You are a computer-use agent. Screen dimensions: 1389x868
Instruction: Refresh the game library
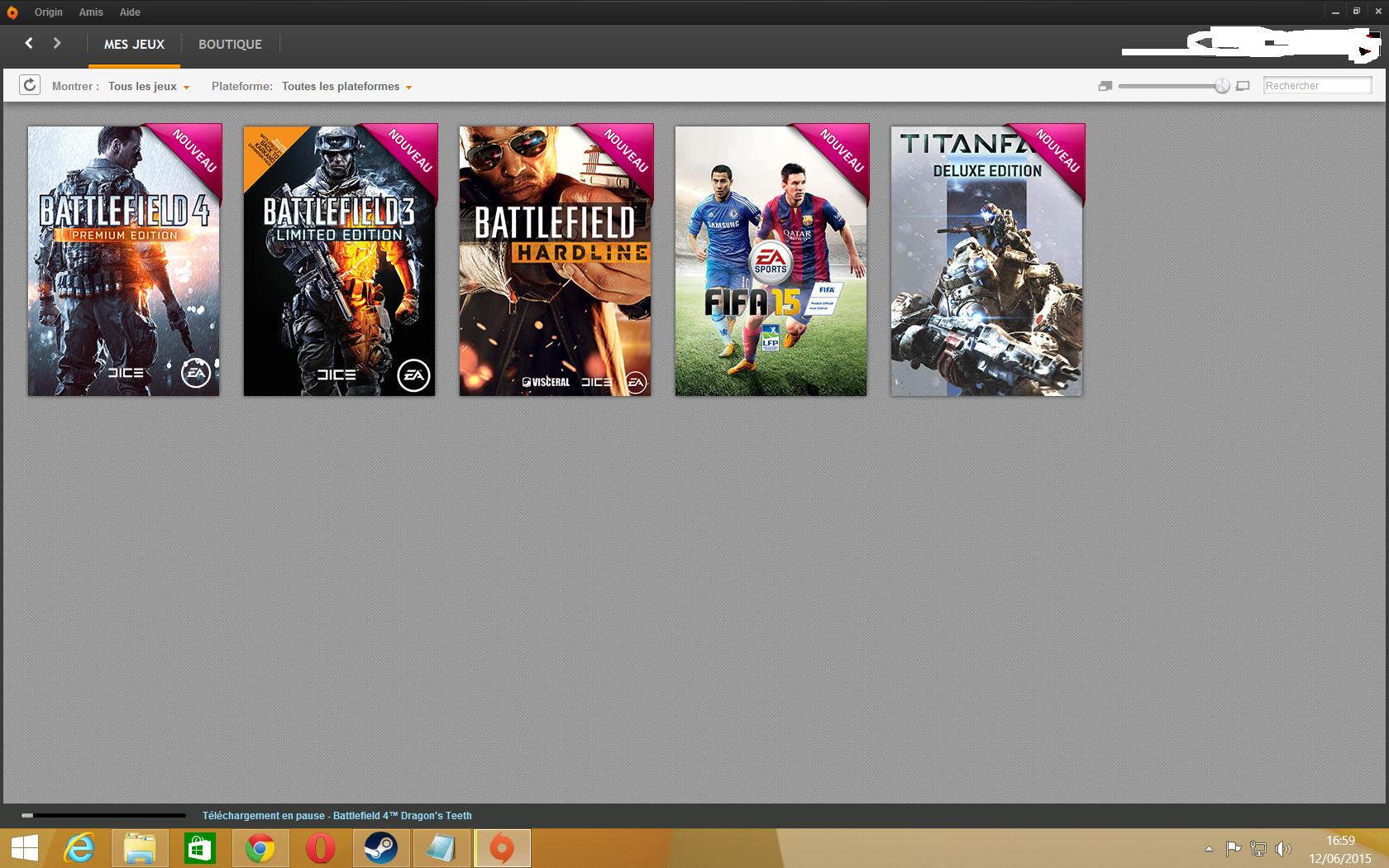pos(30,85)
